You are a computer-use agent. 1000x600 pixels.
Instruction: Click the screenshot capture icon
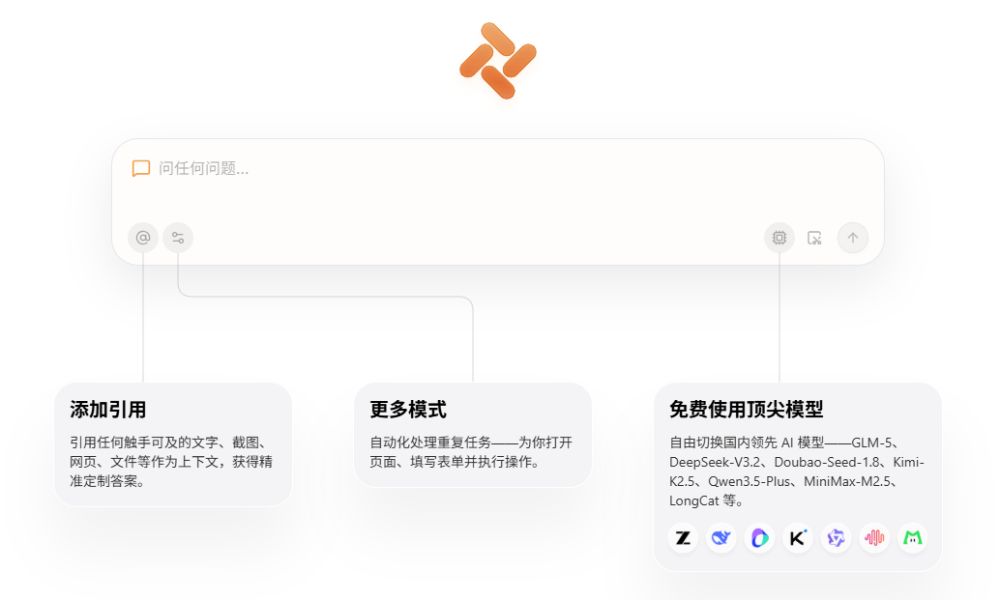[x=815, y=238]
